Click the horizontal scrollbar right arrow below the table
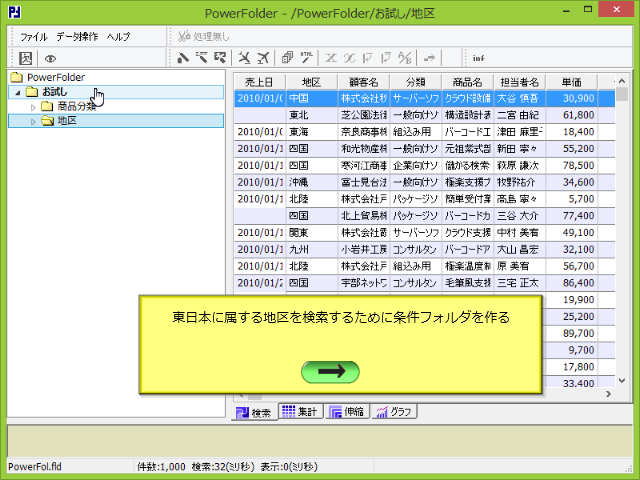This screenshot has height=480, width=640. pyautogui.click(x=609, y=394)
